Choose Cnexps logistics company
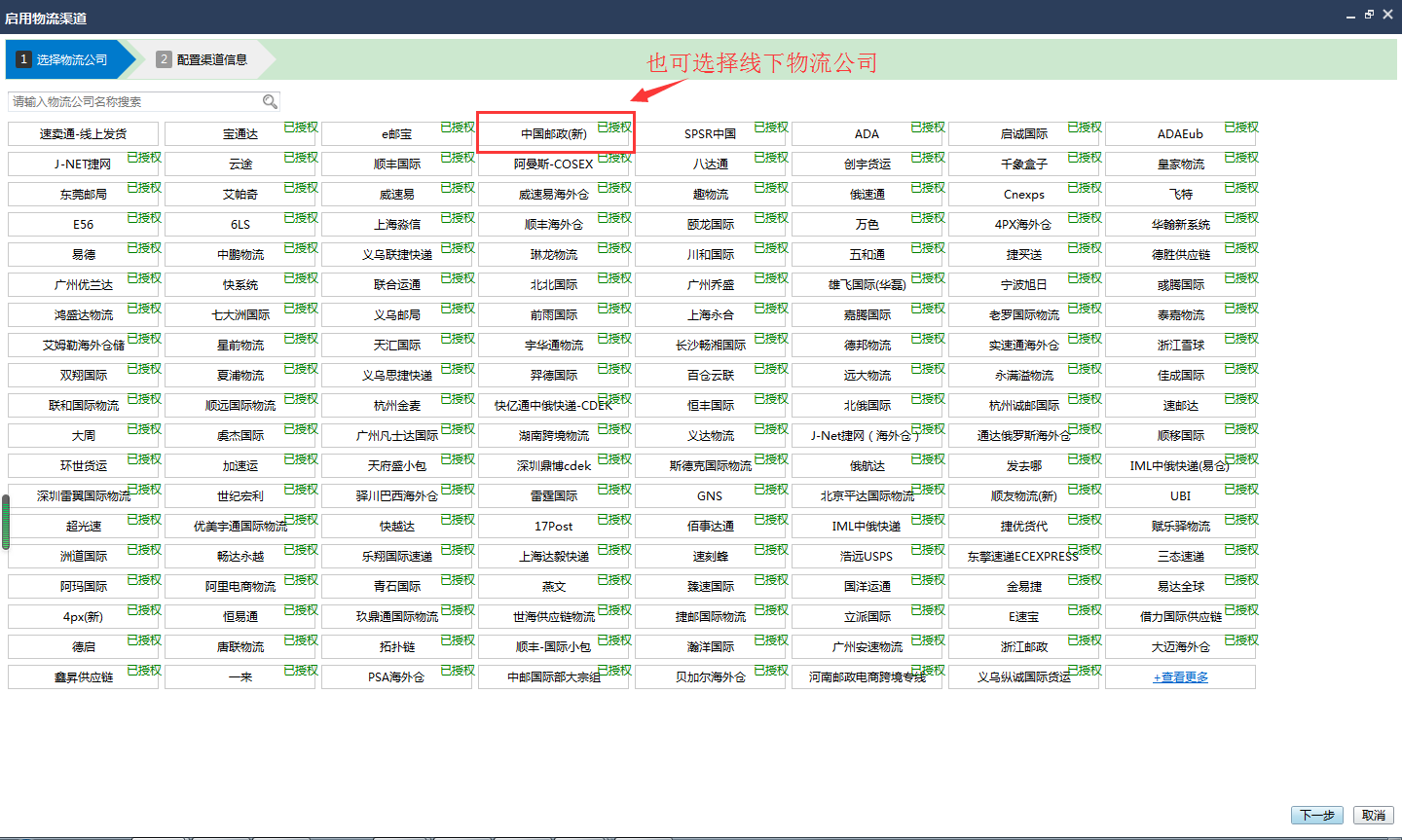 [1024, 195]
